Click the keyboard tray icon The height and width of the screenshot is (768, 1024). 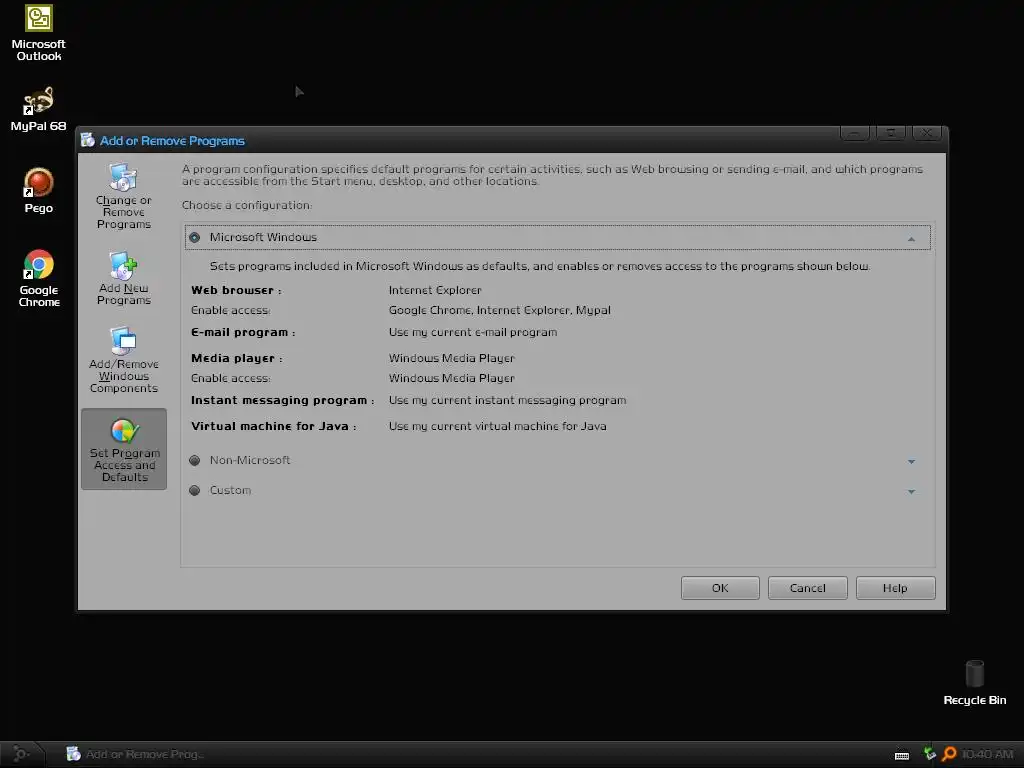coord(902,755)
